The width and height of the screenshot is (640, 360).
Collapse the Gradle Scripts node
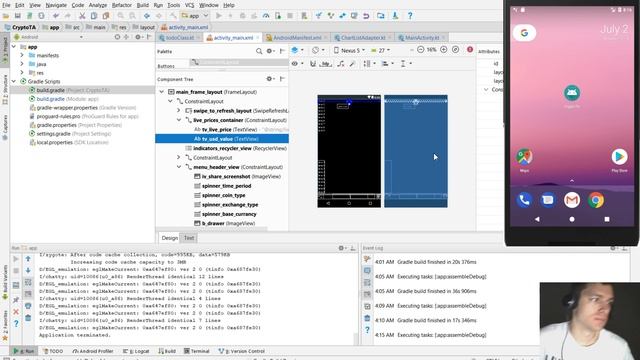tap(14, 81)
